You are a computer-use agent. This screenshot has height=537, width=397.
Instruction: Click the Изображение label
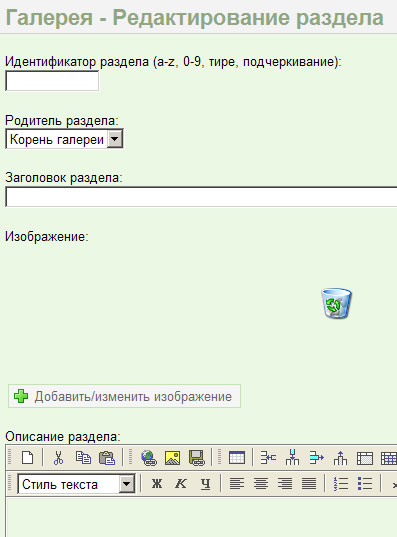[x=47, y=237]
